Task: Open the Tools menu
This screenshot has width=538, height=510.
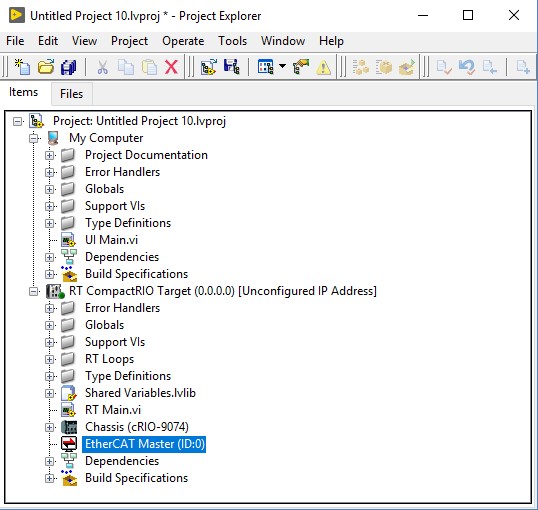Action: [x=233, y=41]
